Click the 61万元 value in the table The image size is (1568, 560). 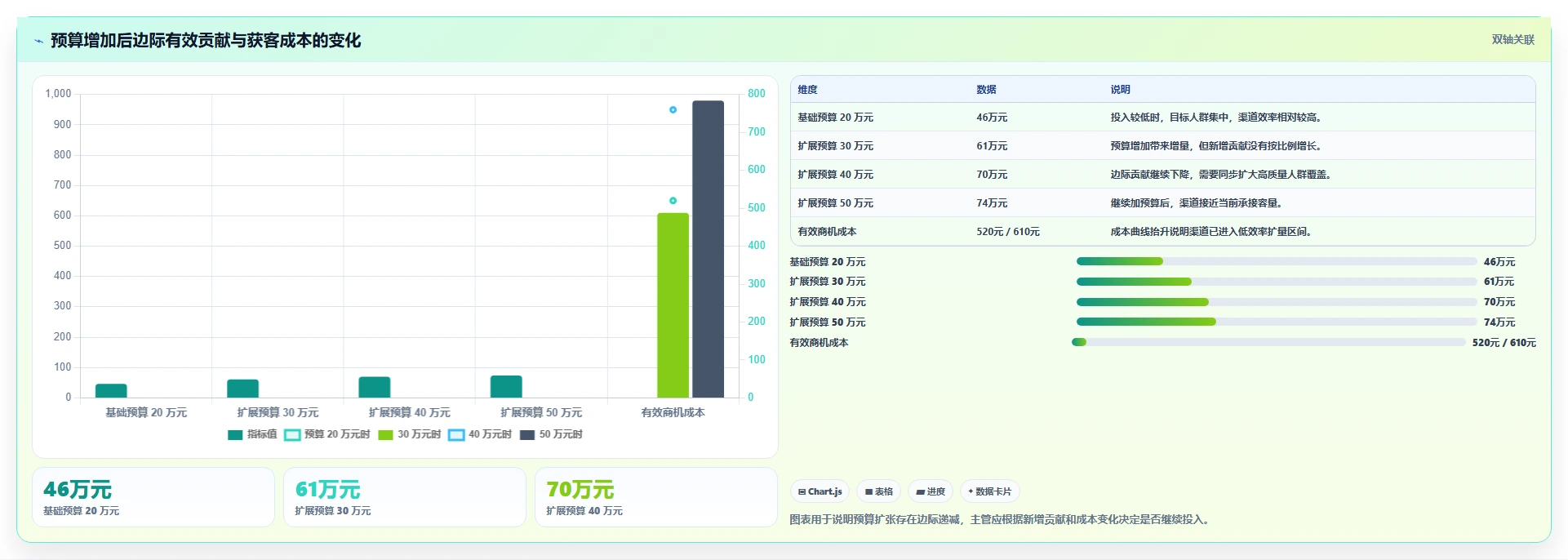(992, 146)
